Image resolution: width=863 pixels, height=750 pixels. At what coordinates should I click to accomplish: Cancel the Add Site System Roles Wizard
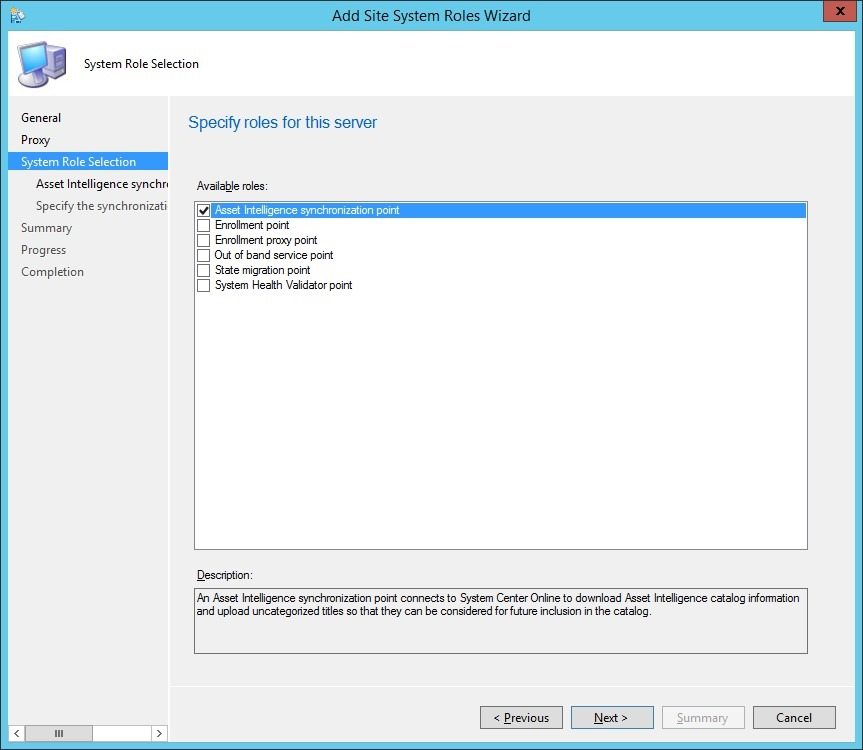coord(794,718)
